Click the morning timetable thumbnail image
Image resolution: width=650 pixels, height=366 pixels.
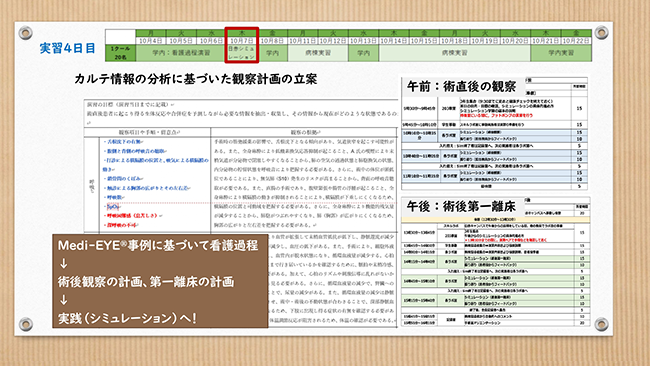[495, 133]
